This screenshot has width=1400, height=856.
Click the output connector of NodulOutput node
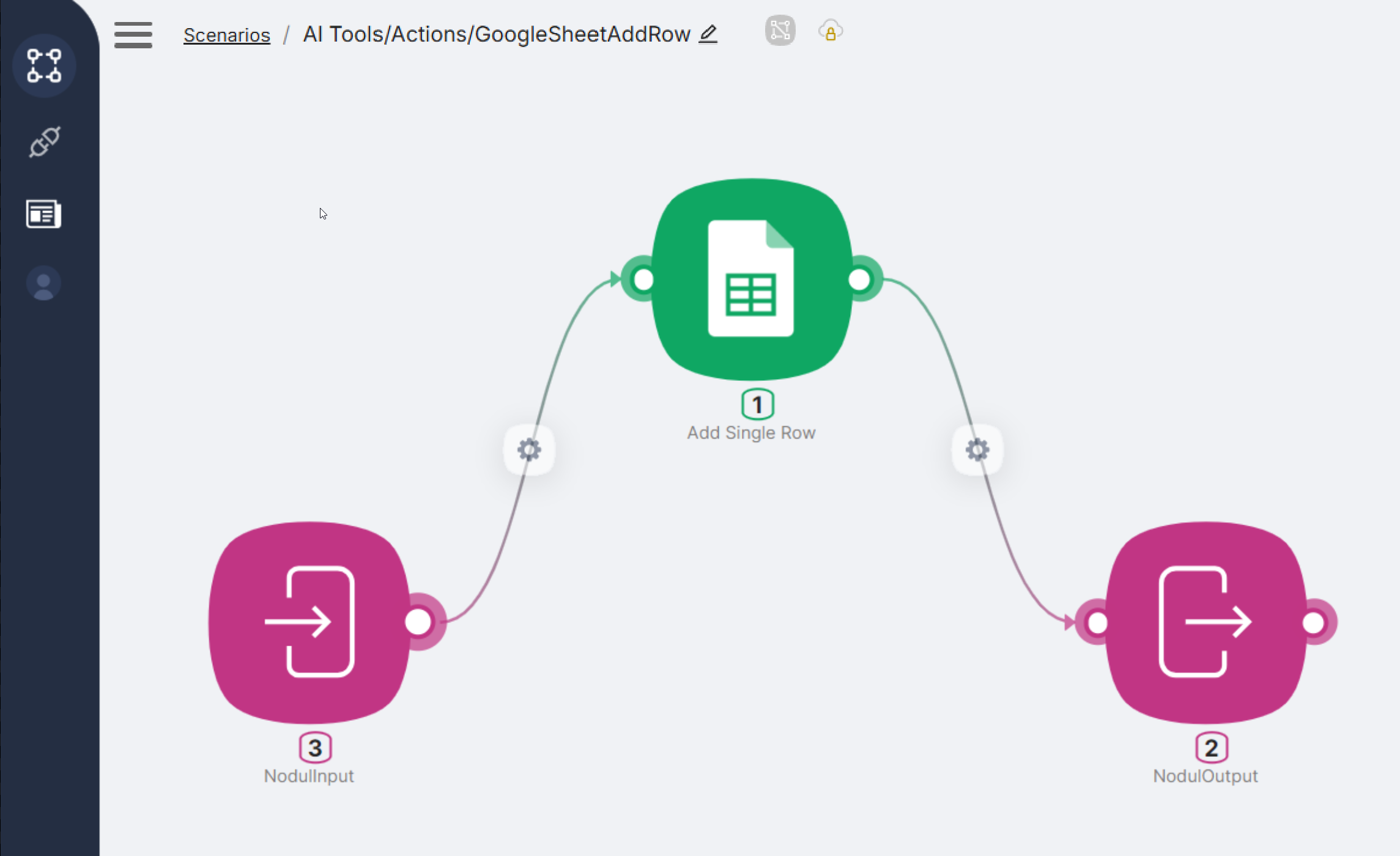pos(1314,623)
